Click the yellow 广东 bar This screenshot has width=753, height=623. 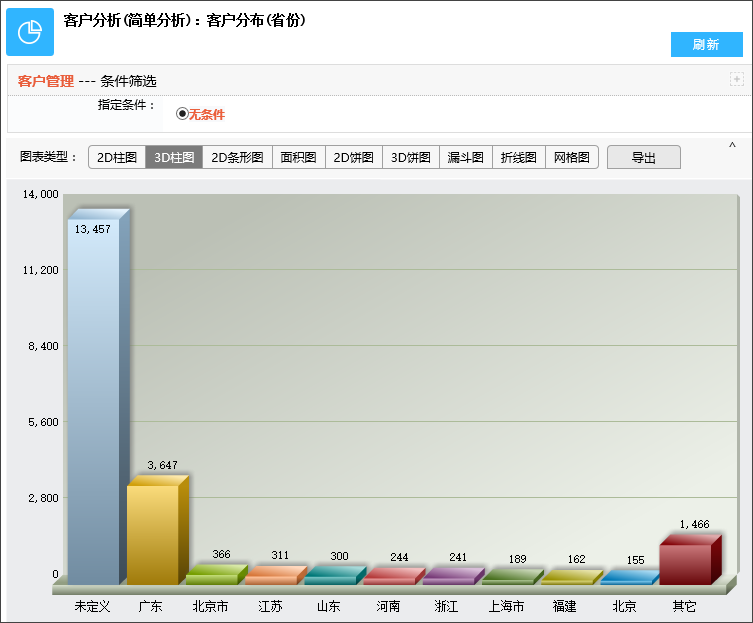tap(152, 533)
